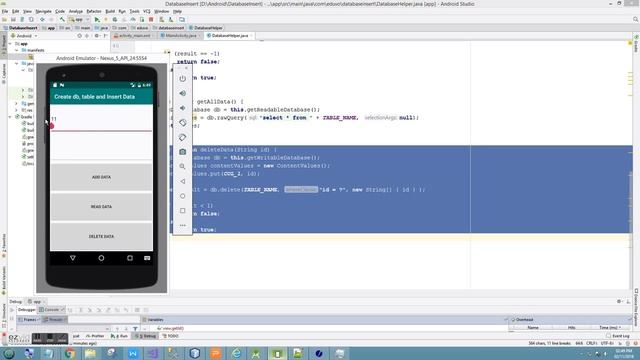Tap ADD DATA button in emulator
The image size is (640, 360).
[x=101, y=177]
